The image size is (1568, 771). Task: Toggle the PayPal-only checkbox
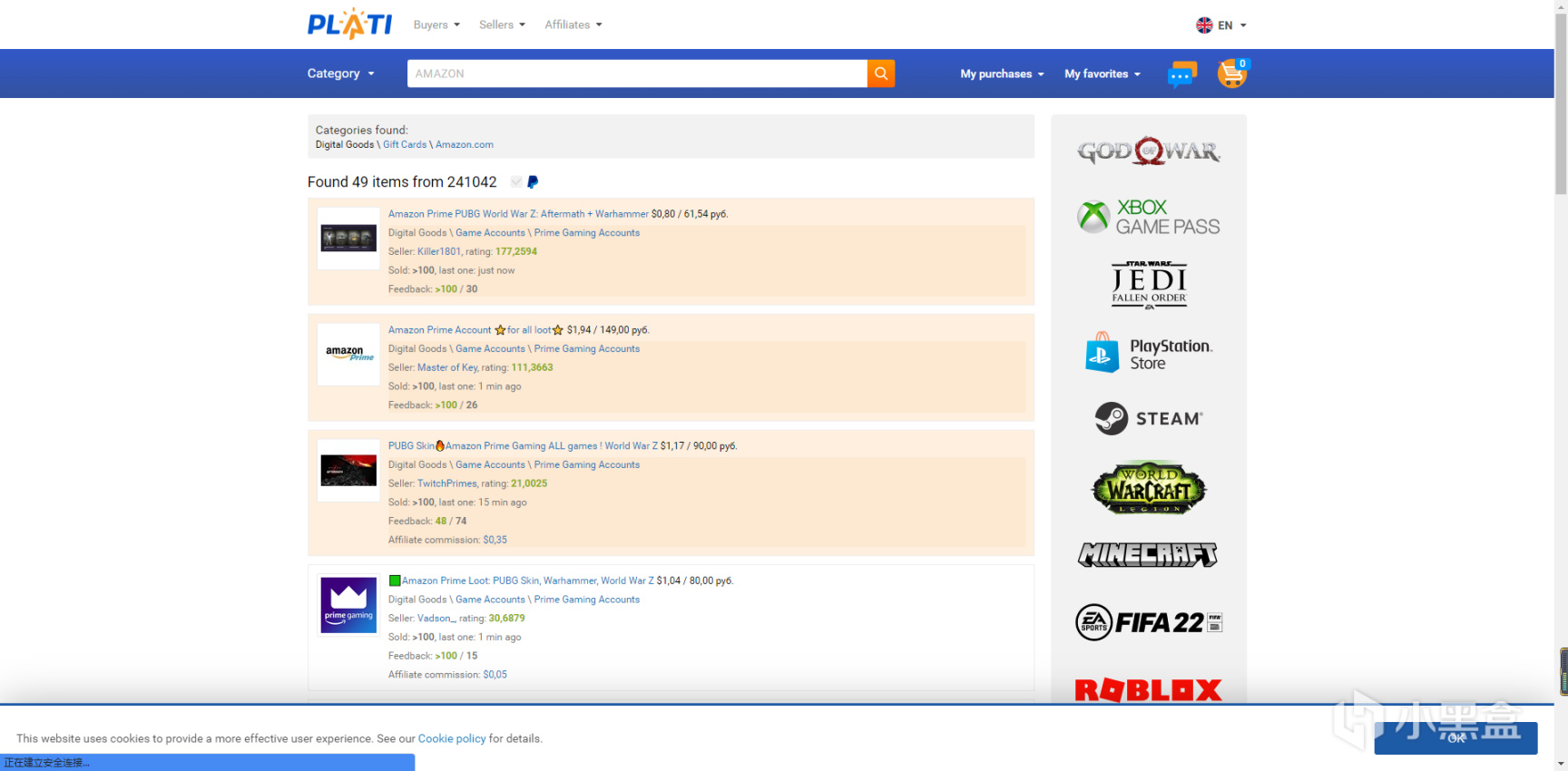click(x=516, y=182)
